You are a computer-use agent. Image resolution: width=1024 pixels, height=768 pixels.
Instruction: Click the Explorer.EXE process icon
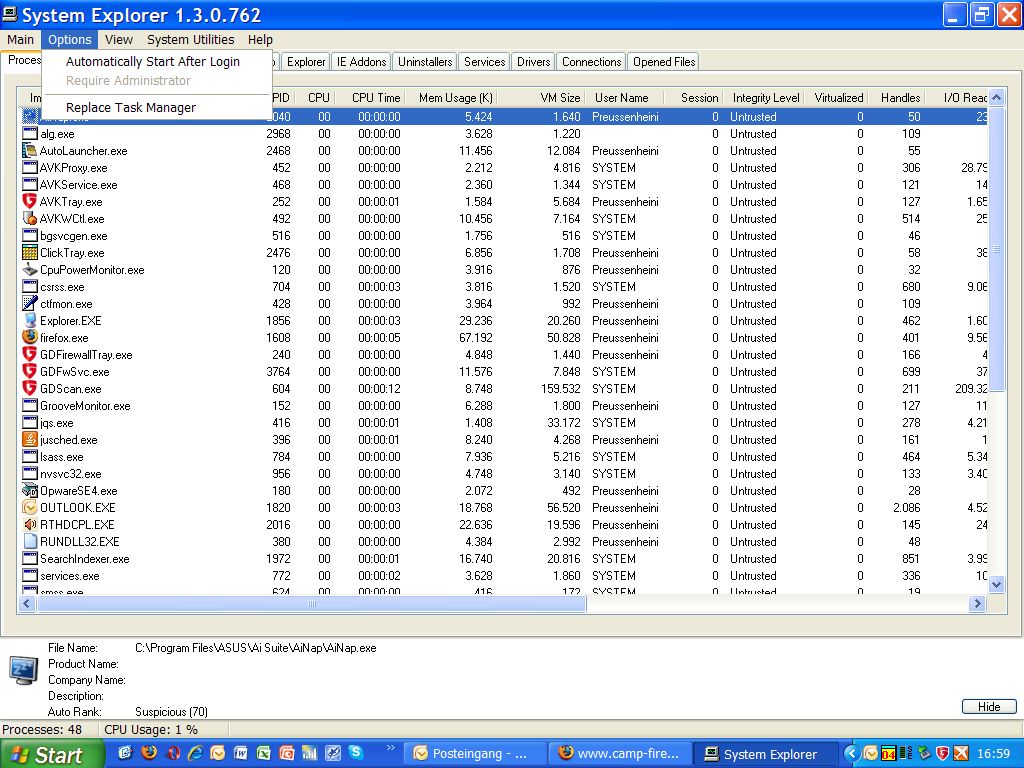30,321
